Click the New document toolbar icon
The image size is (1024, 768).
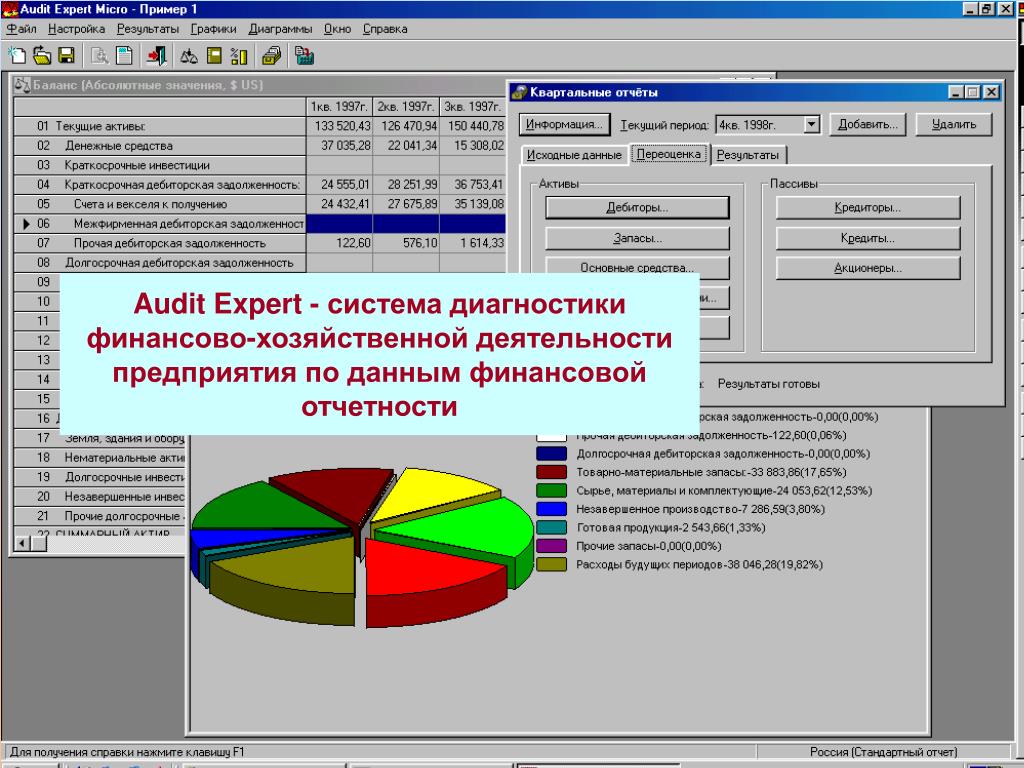[17, 56]
